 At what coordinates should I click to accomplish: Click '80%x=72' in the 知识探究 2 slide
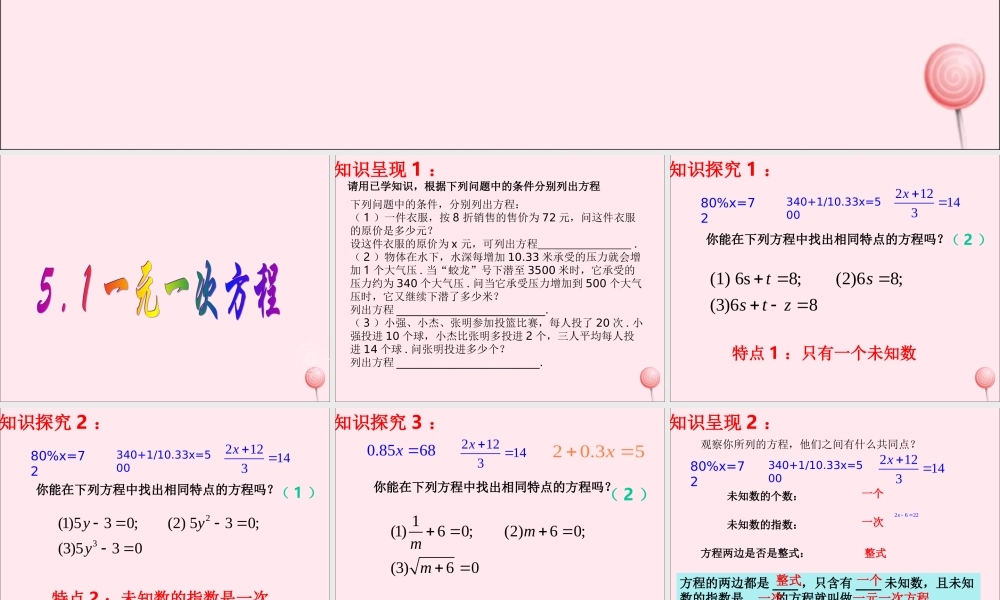pos(58,463)
